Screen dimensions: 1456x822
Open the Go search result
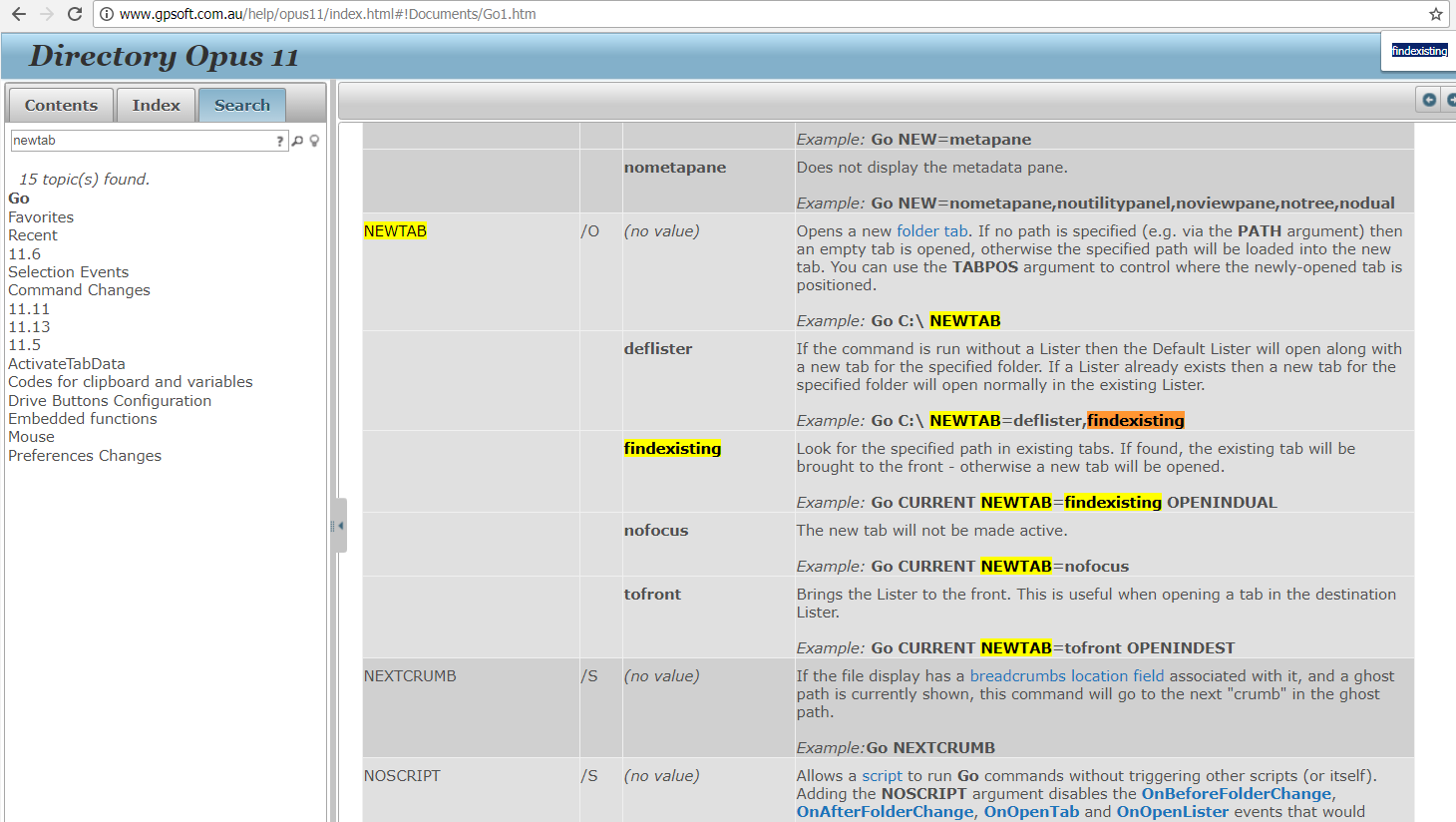coord(19,199)
